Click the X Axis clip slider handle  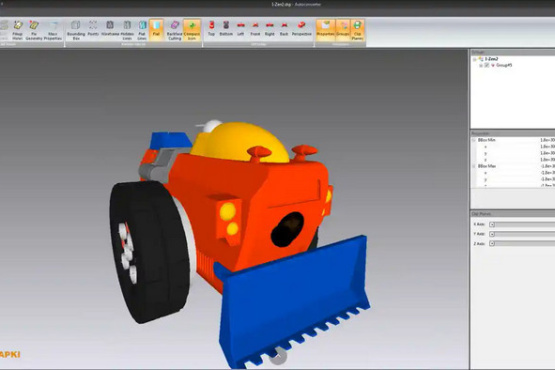[x=492, y=224]
